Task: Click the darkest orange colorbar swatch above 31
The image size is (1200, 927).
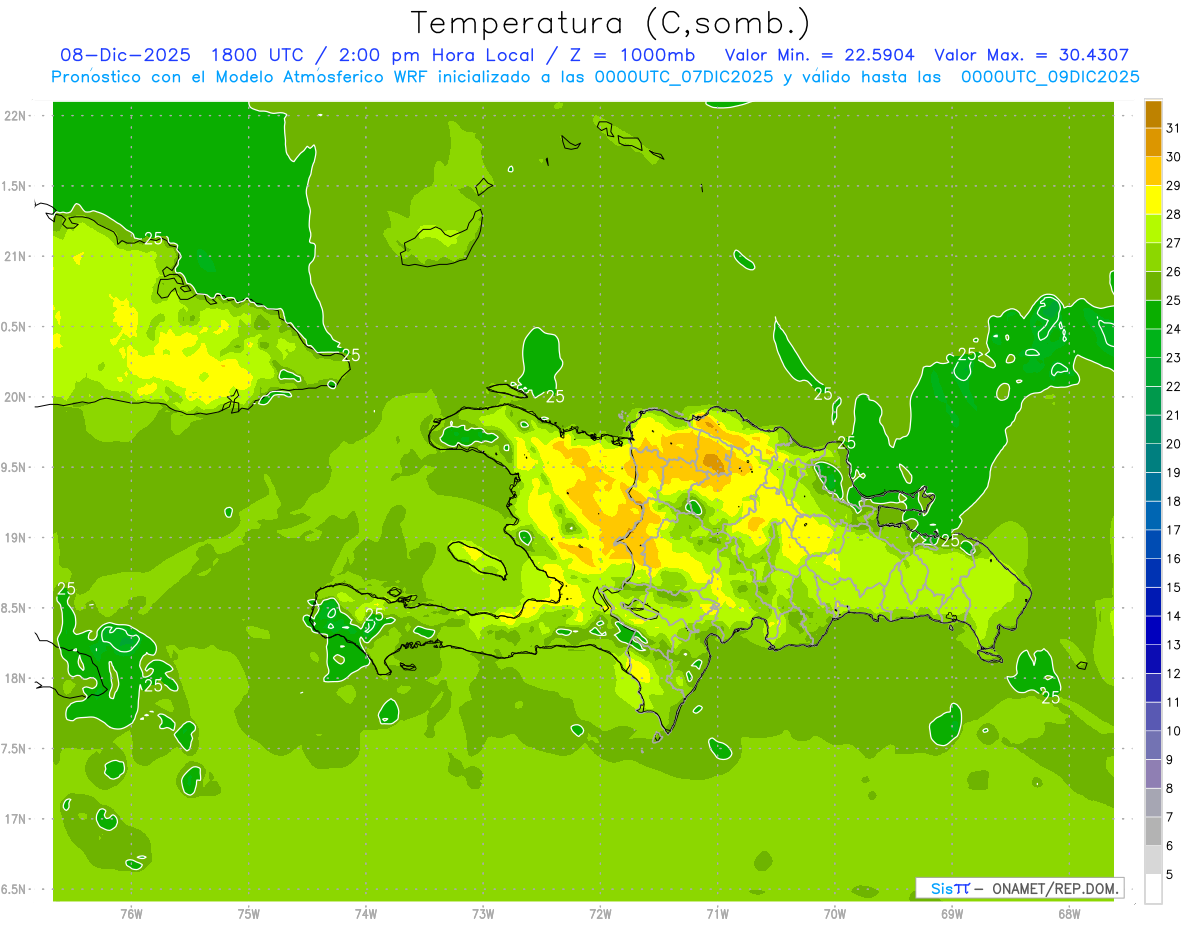Action: coord(1153,114)
